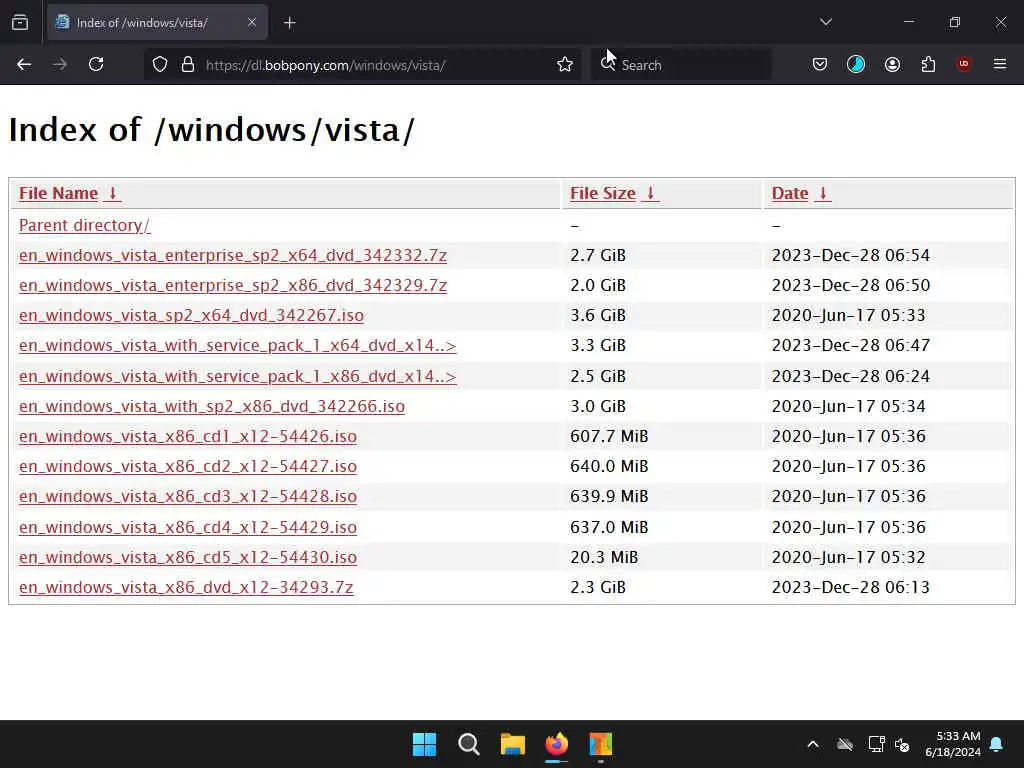Click the date 2023-Dec-28 06:54
The width and height of the screenshot is (1024, 768).
coord(851,255)
